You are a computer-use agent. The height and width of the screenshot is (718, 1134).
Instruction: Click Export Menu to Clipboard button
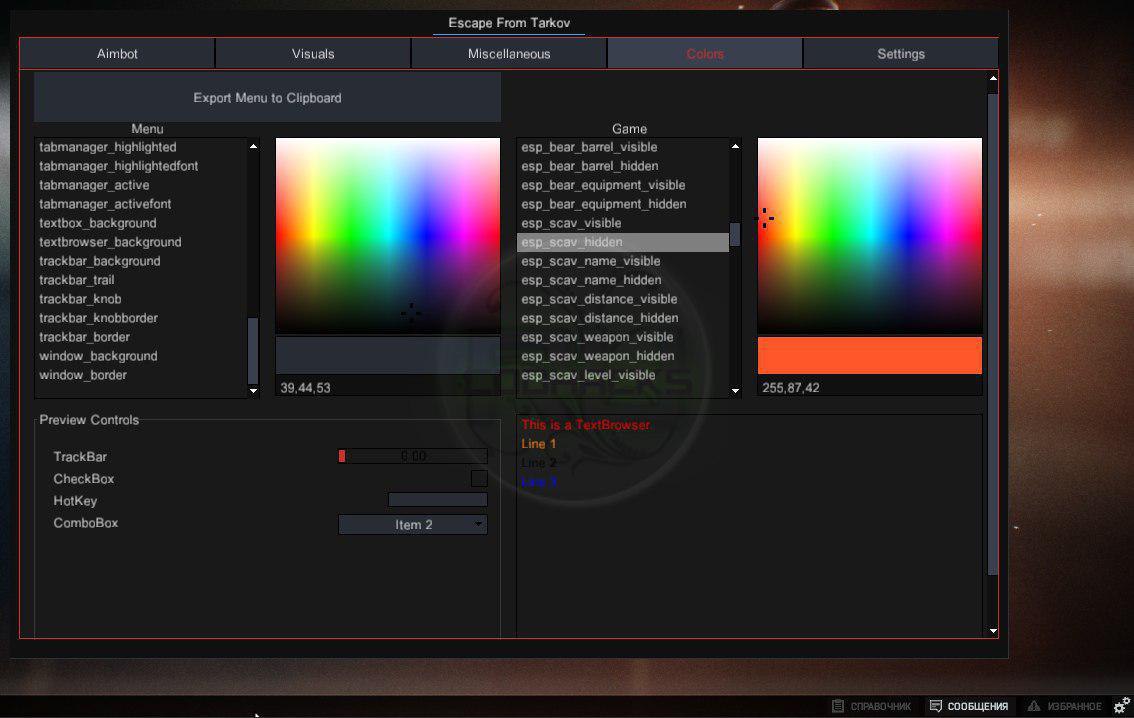point(268,98)
